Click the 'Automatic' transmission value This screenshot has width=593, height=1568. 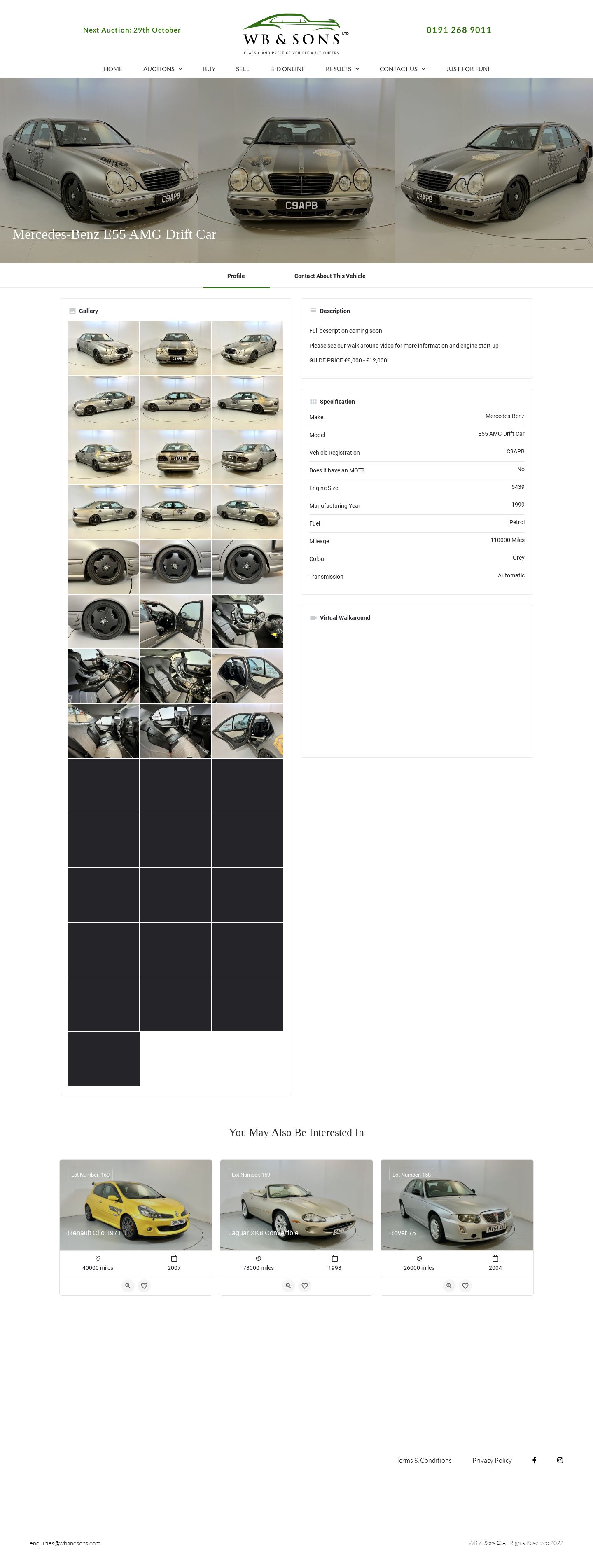click(x=511, y=575)
